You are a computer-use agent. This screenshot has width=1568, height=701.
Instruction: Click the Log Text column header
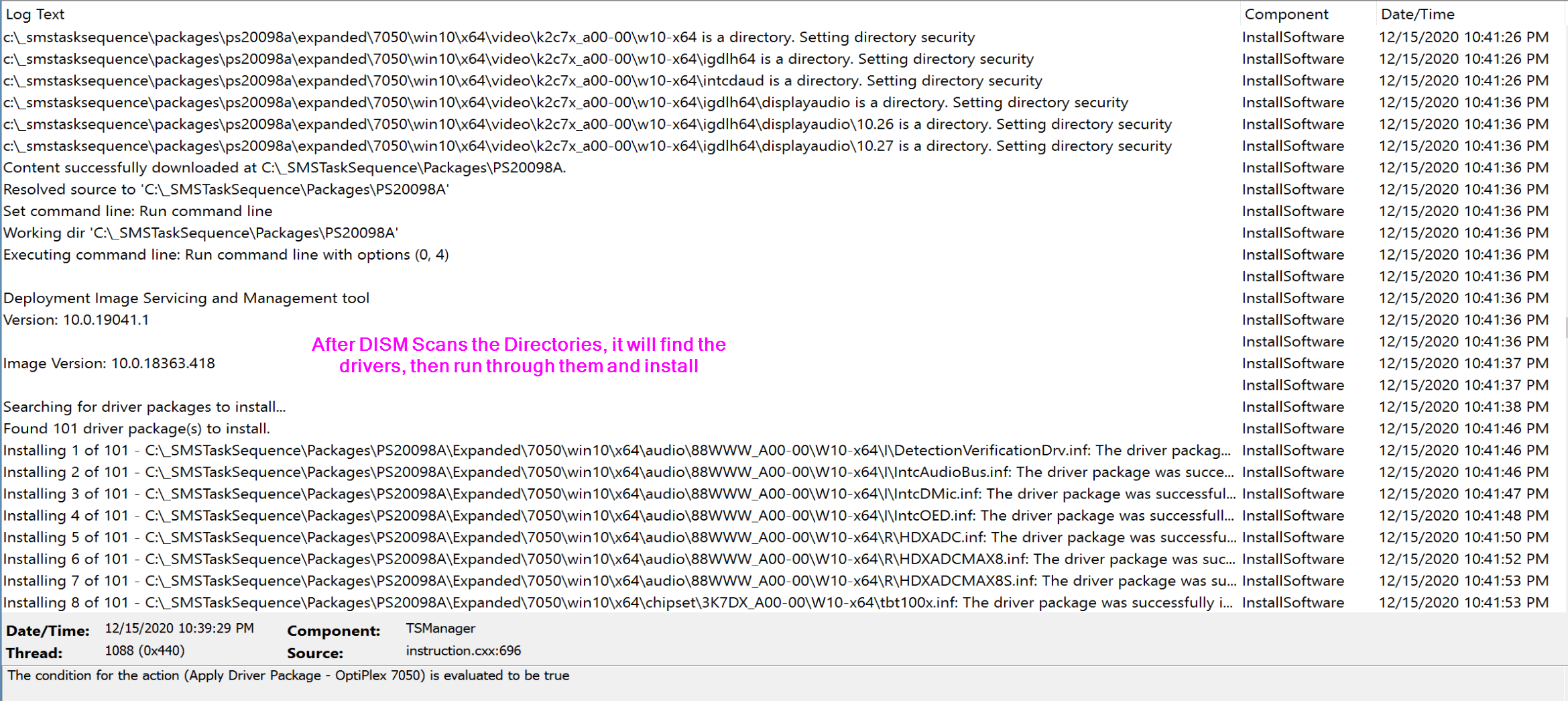tap(35, 14)
